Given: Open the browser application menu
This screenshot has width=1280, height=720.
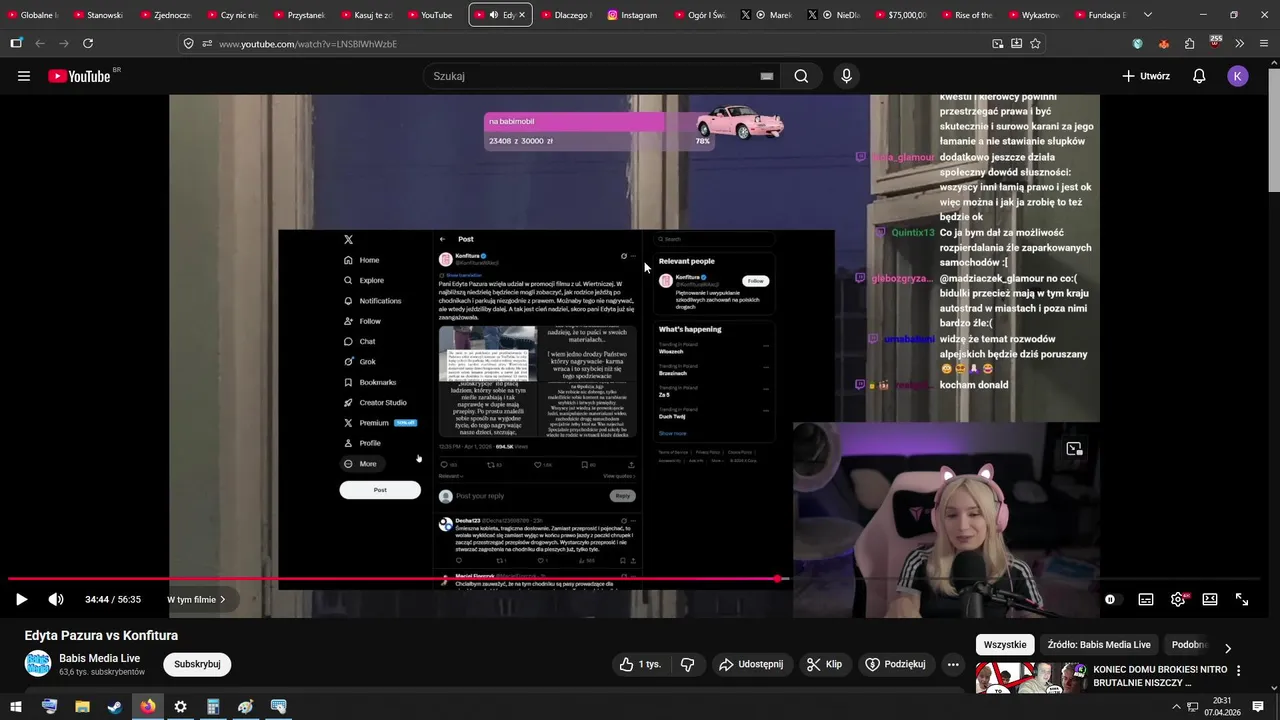Looking at the screenshot, I should tap(1264, 44).
